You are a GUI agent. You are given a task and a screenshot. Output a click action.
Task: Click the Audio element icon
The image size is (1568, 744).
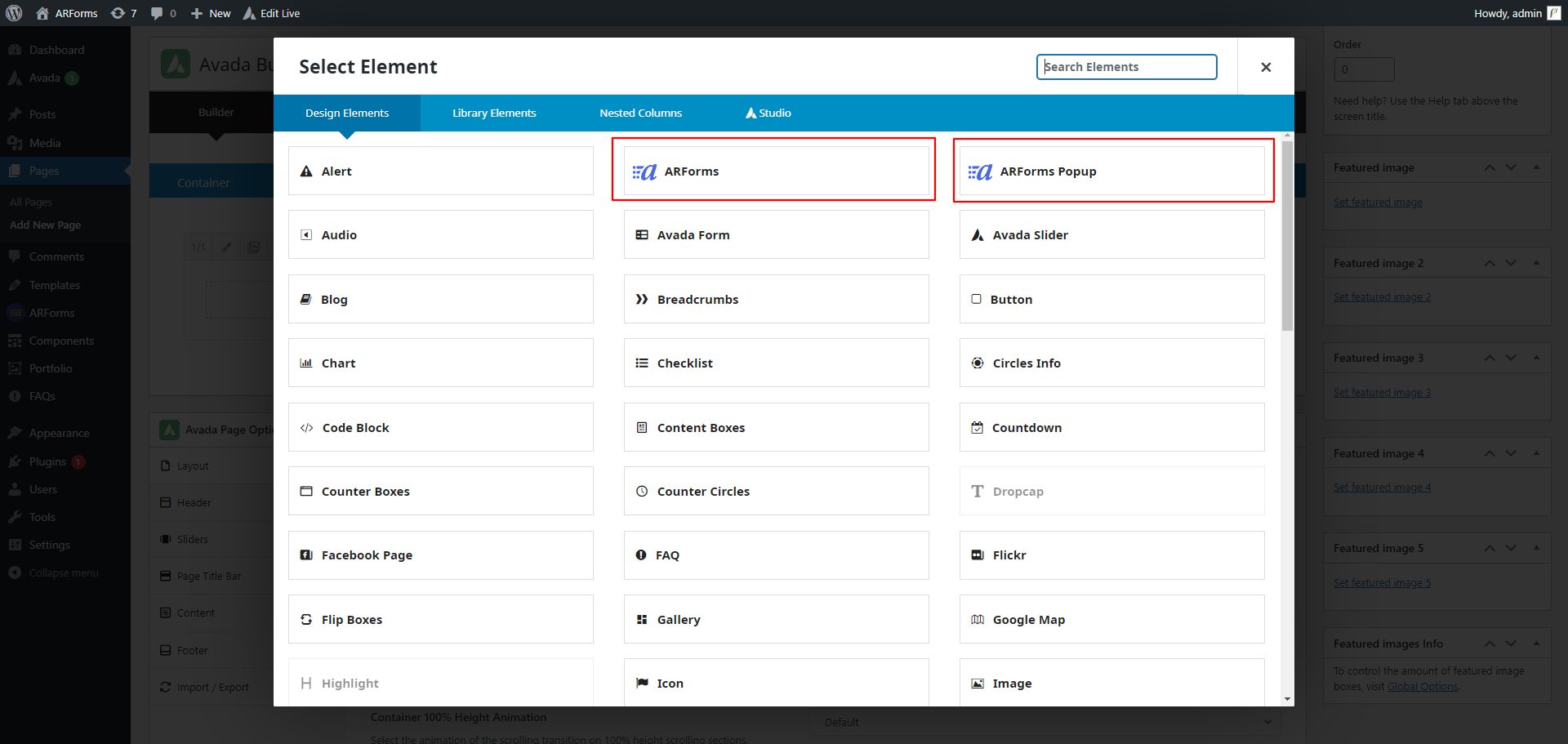pyautogui.click(x=306, y=235)
